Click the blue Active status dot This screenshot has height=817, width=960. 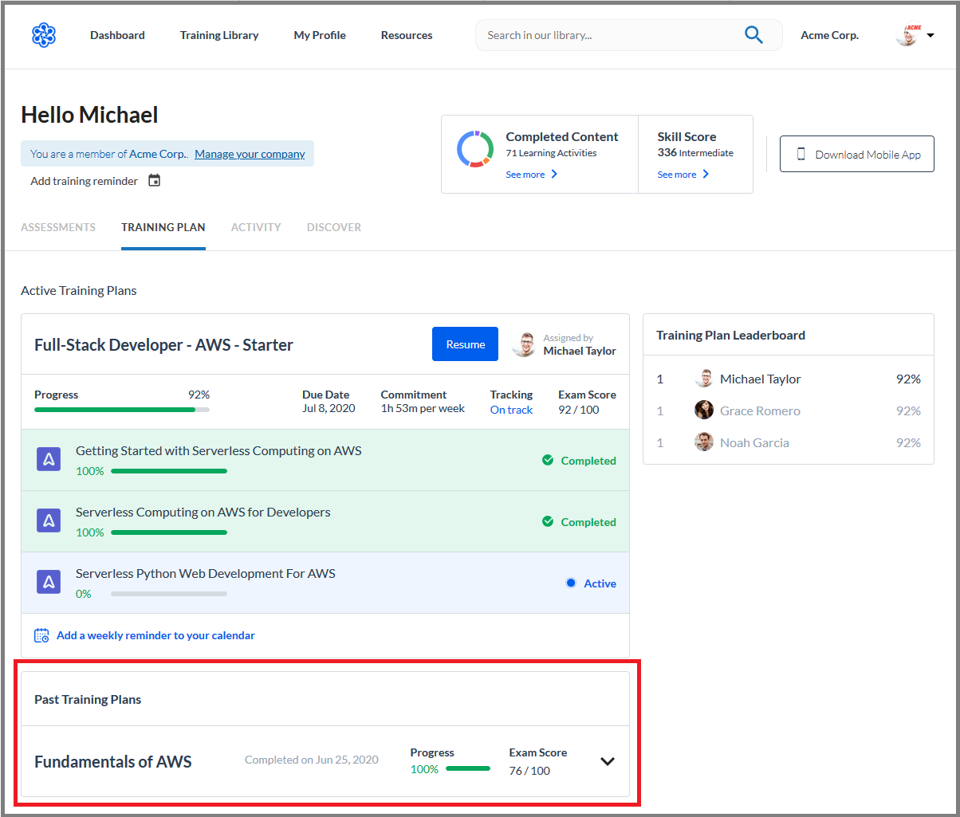click(x=571, y=583)
